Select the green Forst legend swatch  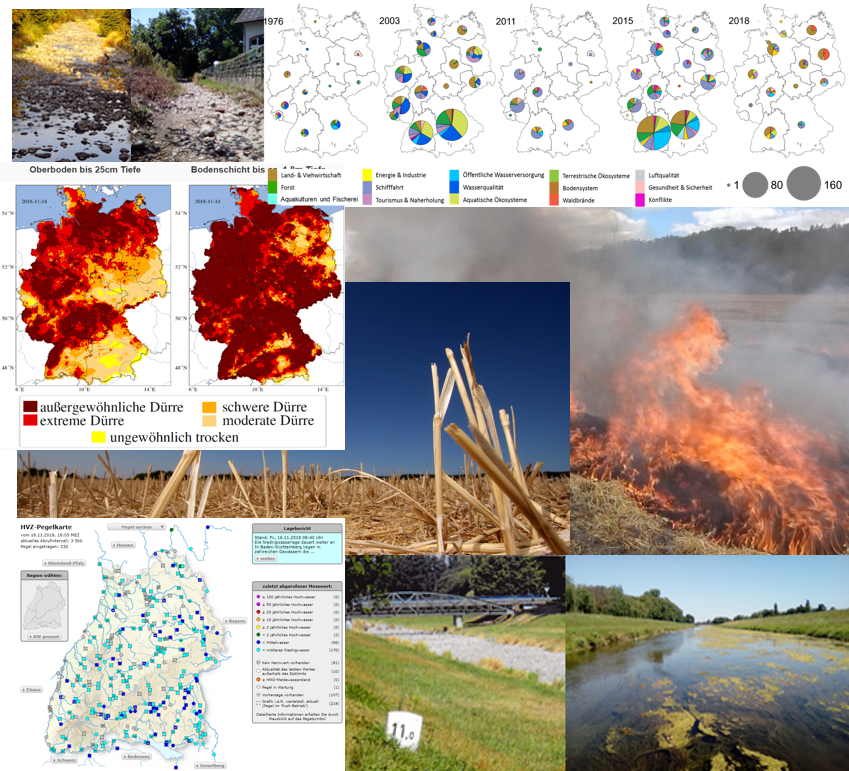[x=272, y=187]
